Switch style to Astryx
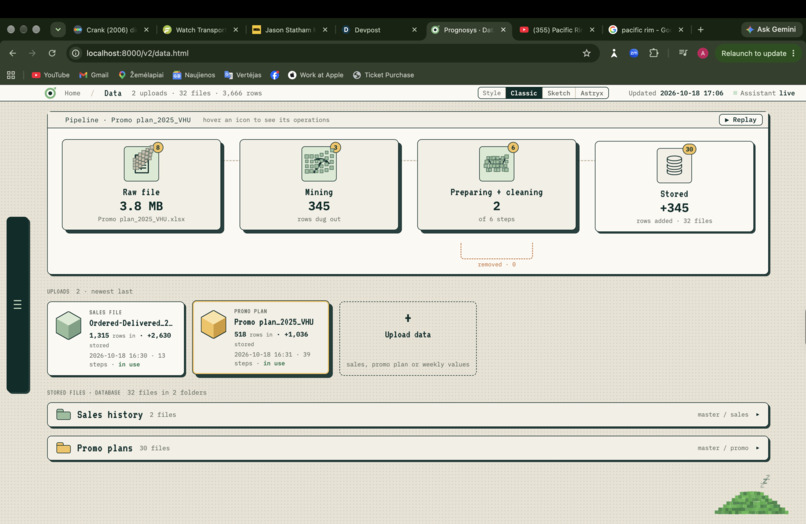This screenshot has width=806, height=524. (592, 93)
